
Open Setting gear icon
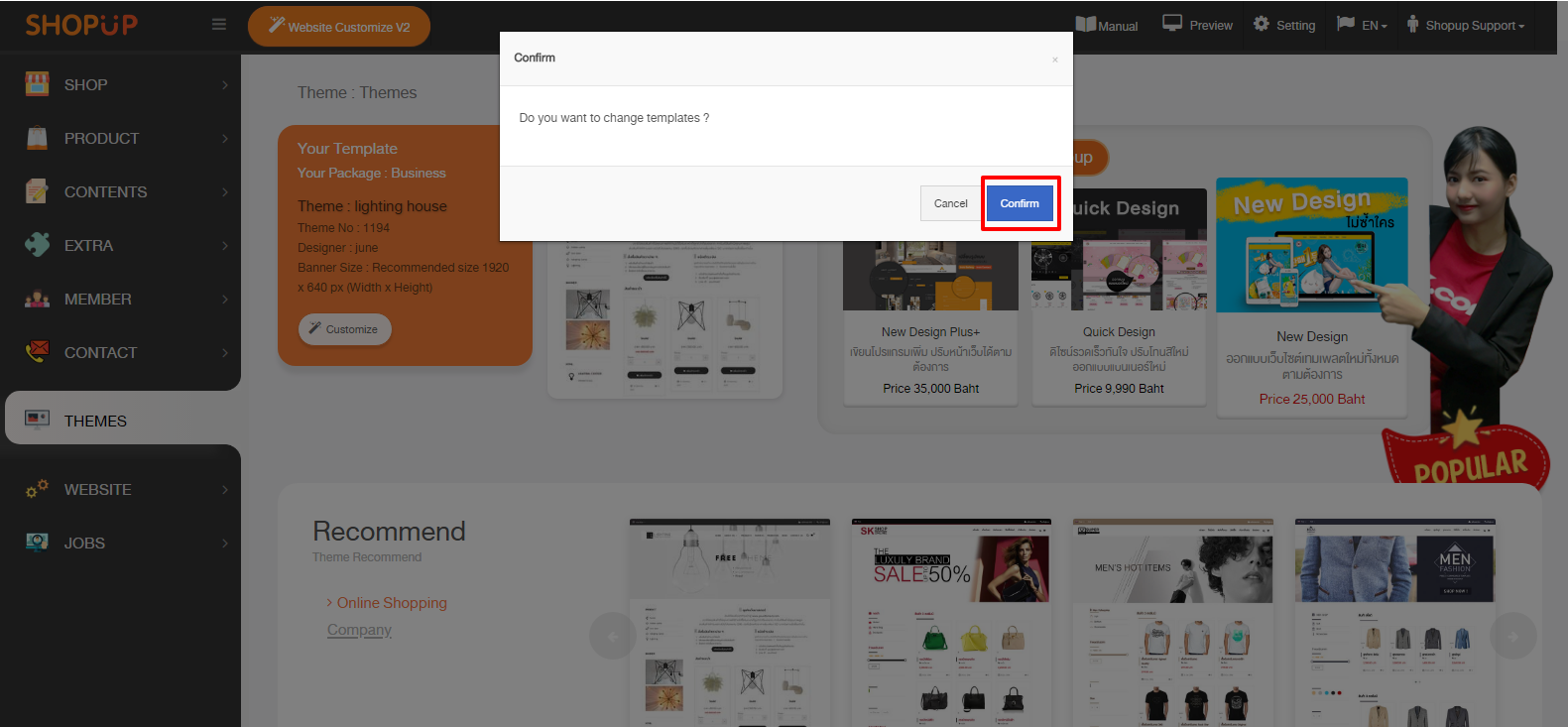click(1262, 24)
